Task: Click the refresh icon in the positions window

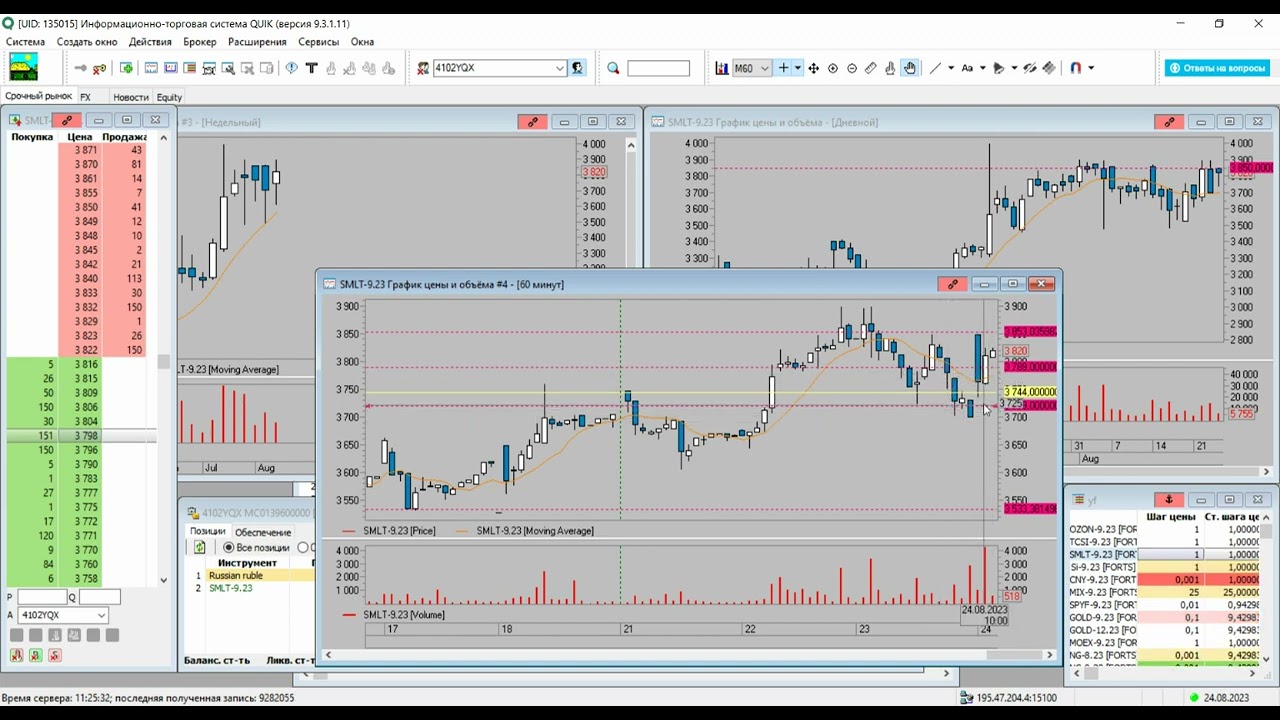Action: point(200,547)
